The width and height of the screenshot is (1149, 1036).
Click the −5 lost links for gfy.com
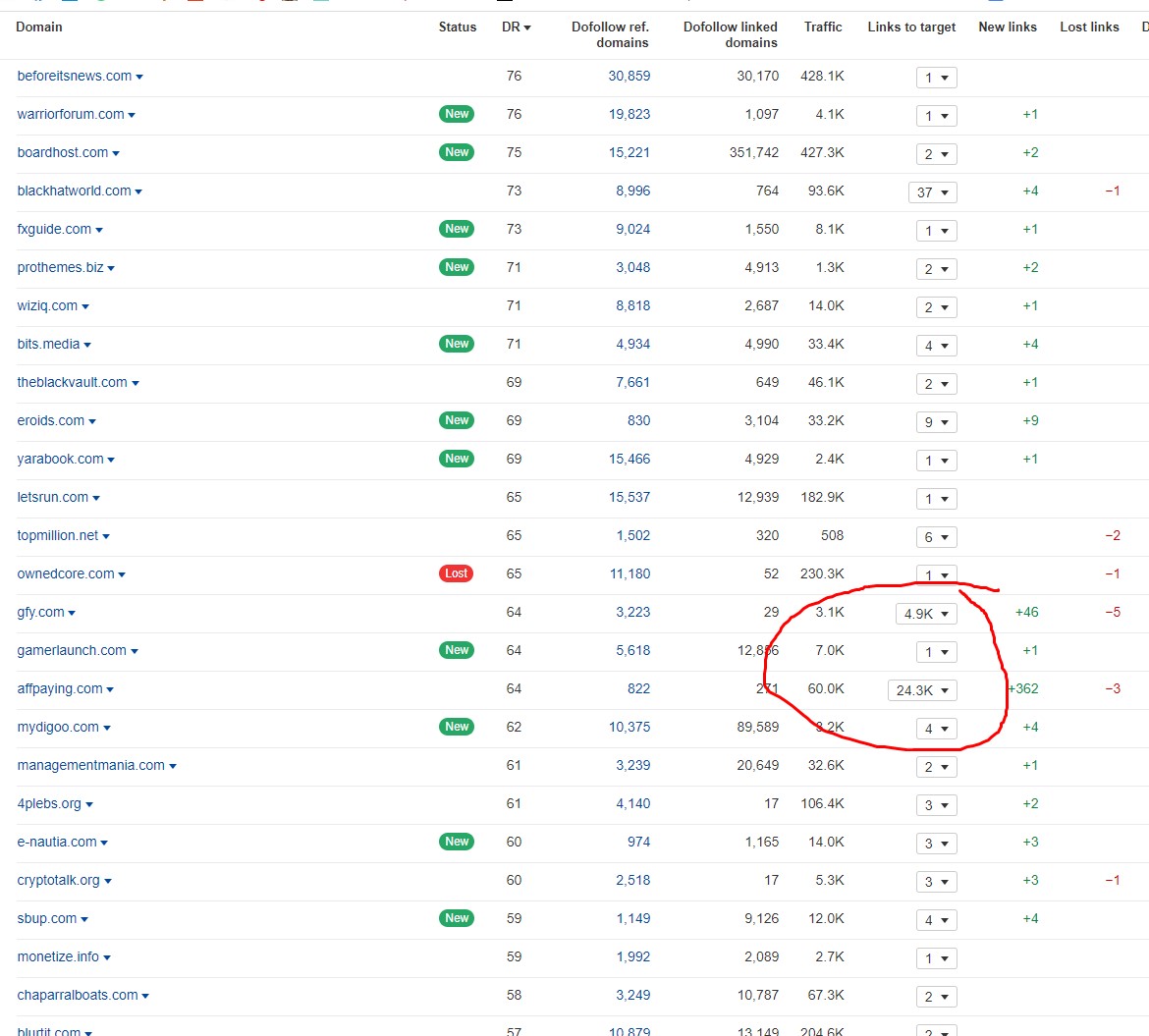(x=1113, y=613)
